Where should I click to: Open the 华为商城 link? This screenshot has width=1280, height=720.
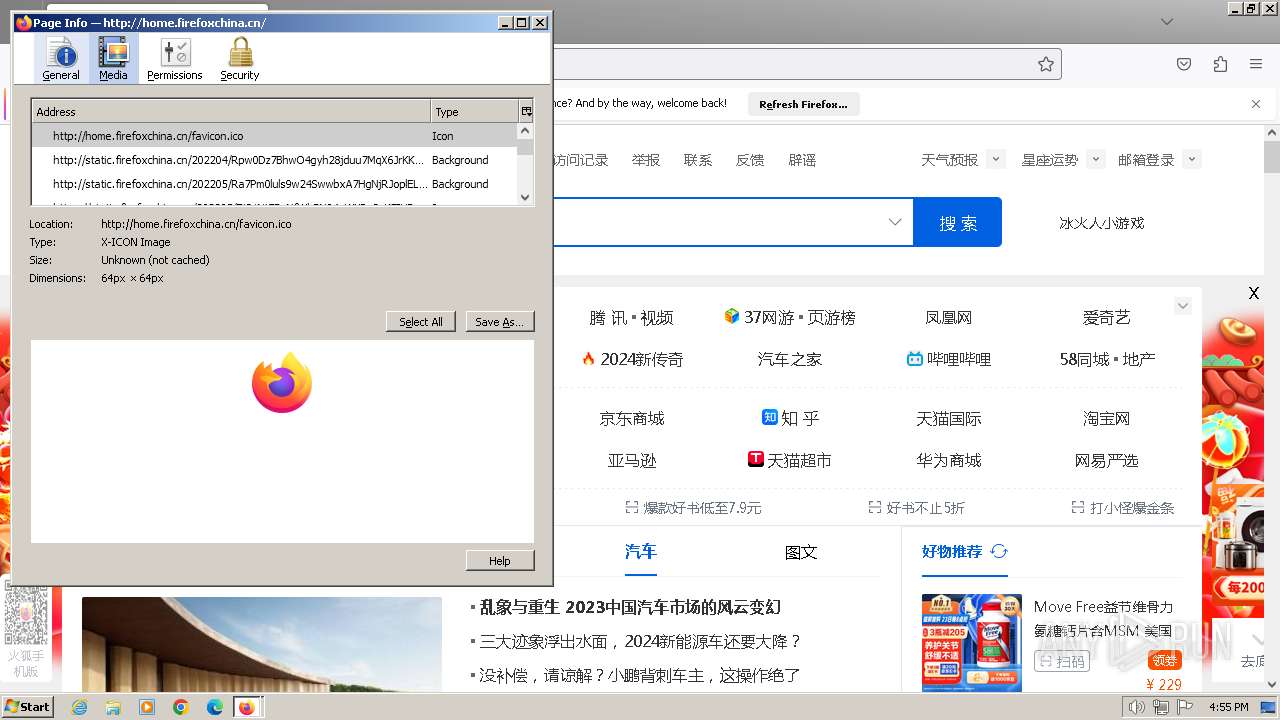[x=949, y=461]
